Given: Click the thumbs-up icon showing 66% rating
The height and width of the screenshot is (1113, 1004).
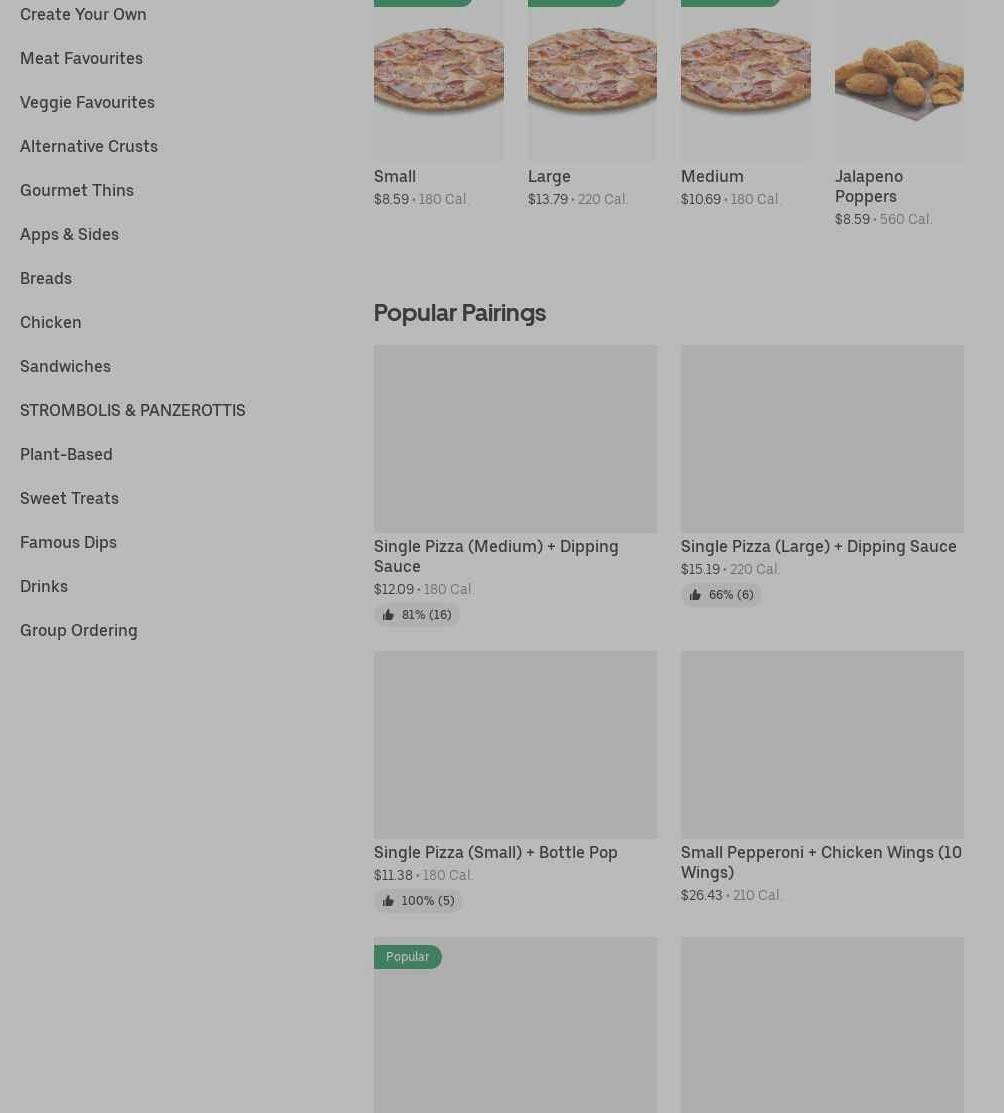Looking at the screenshot, I should point(695,595).
